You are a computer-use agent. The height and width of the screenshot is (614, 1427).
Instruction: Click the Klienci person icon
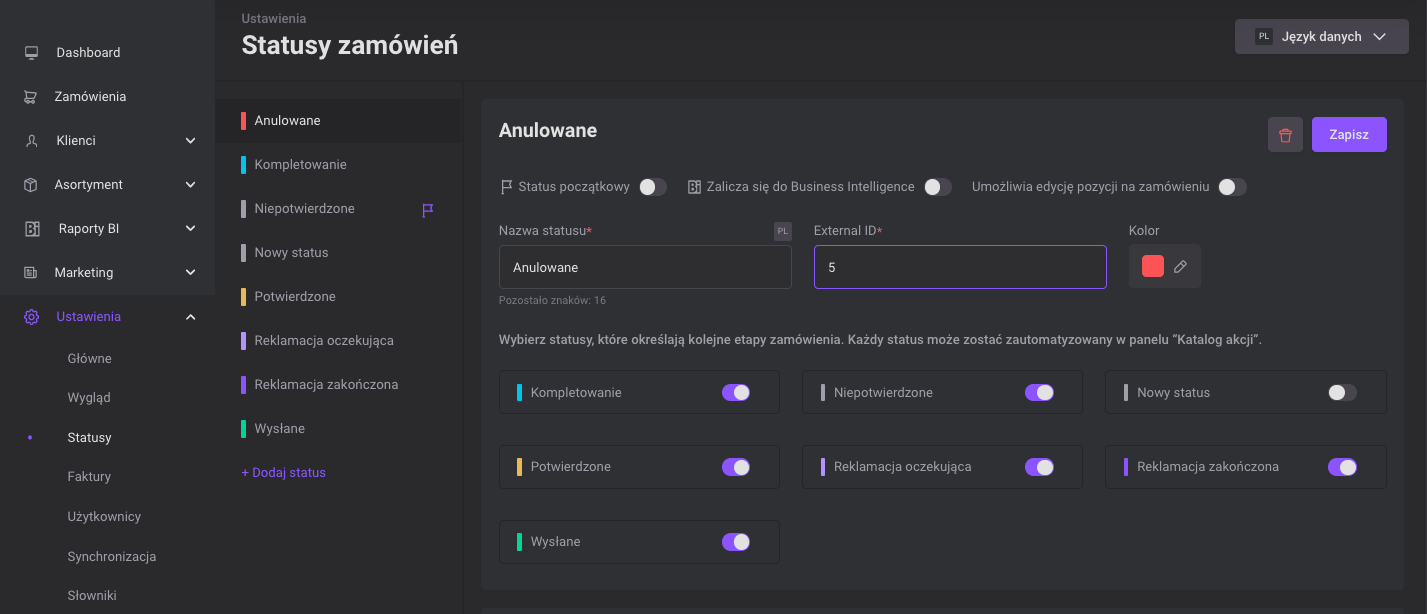[31, 141]
